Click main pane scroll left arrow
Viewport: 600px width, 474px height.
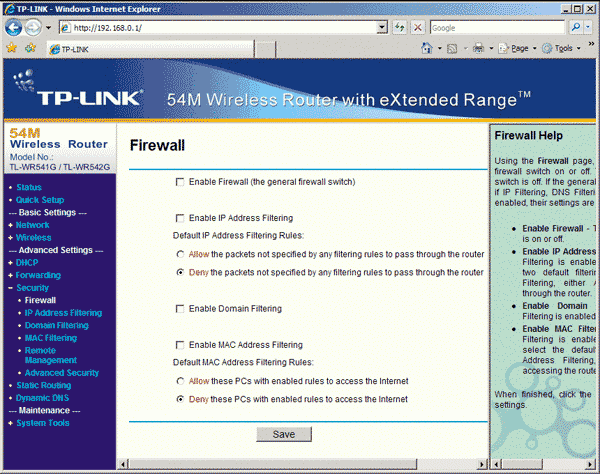(x=123, y=464)
